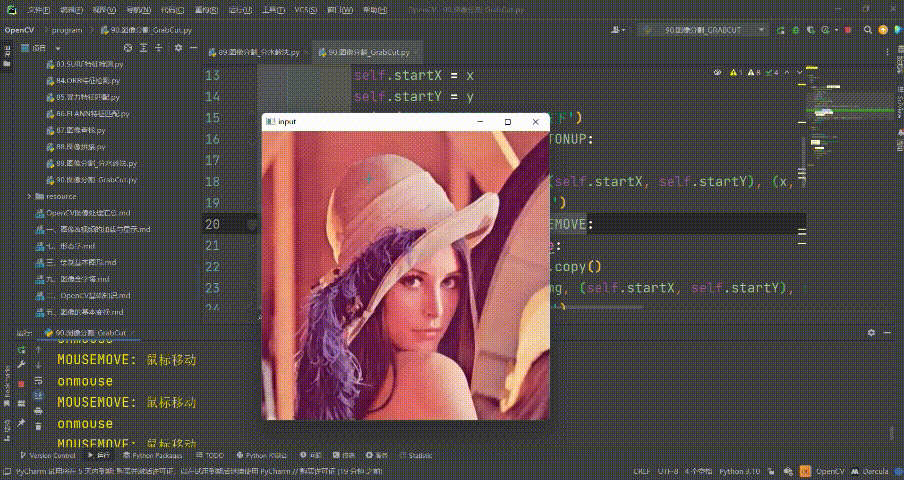Open Run panel gear settings

click(x=871, y=332)
